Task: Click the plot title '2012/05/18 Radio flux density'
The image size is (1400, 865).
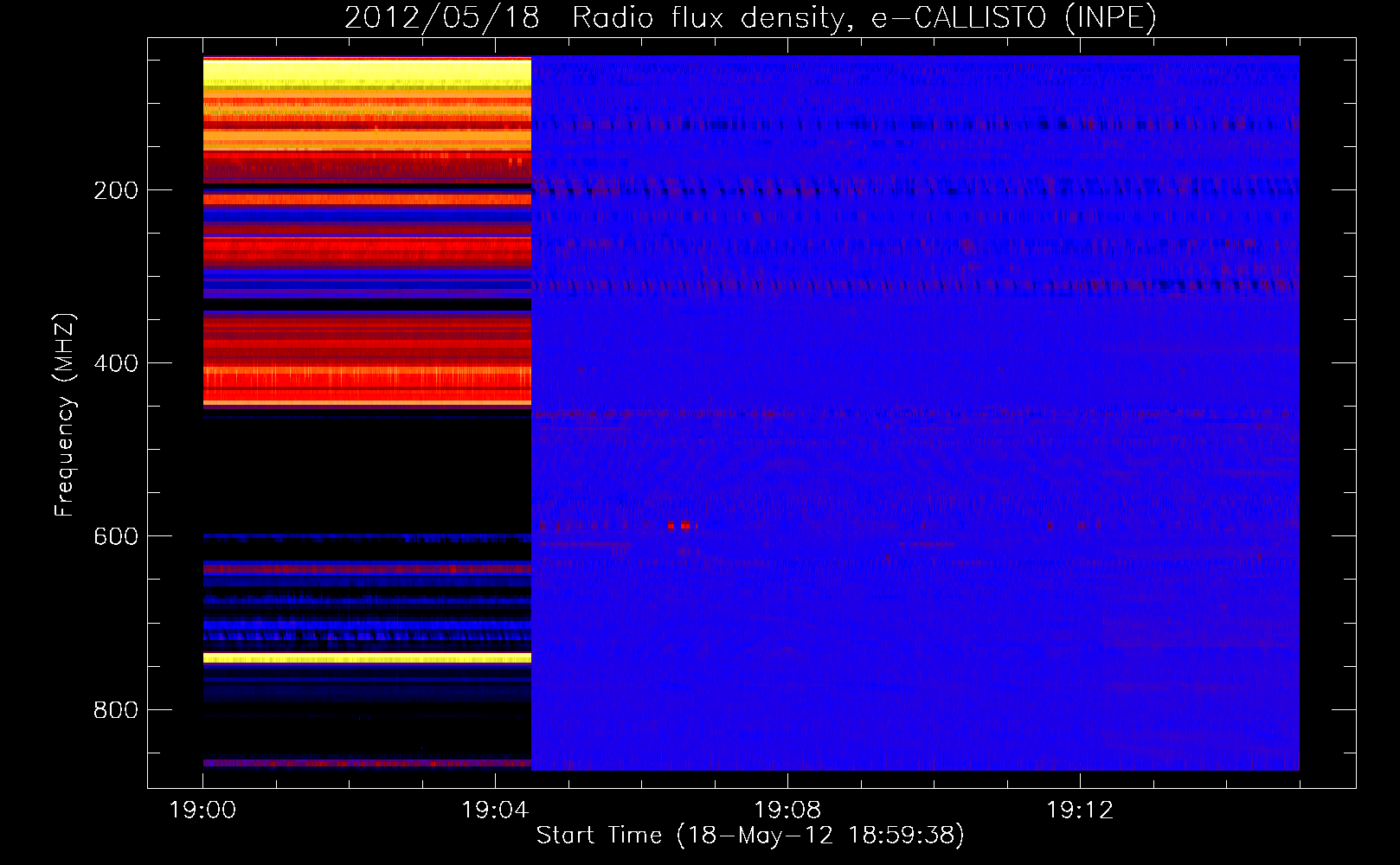Action: tap(594, 18)
